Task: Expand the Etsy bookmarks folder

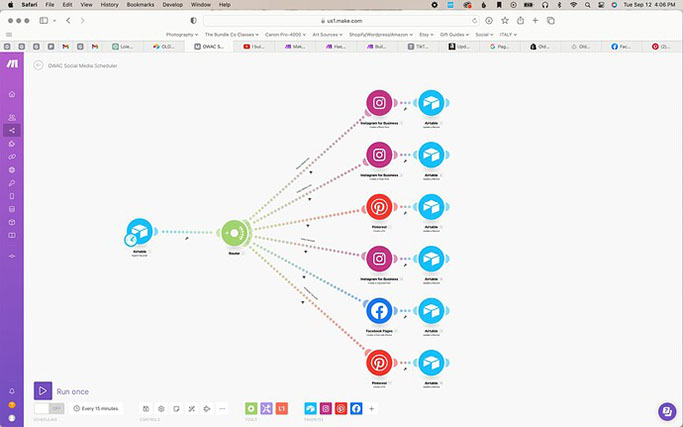Action: [x=426, y=34]
